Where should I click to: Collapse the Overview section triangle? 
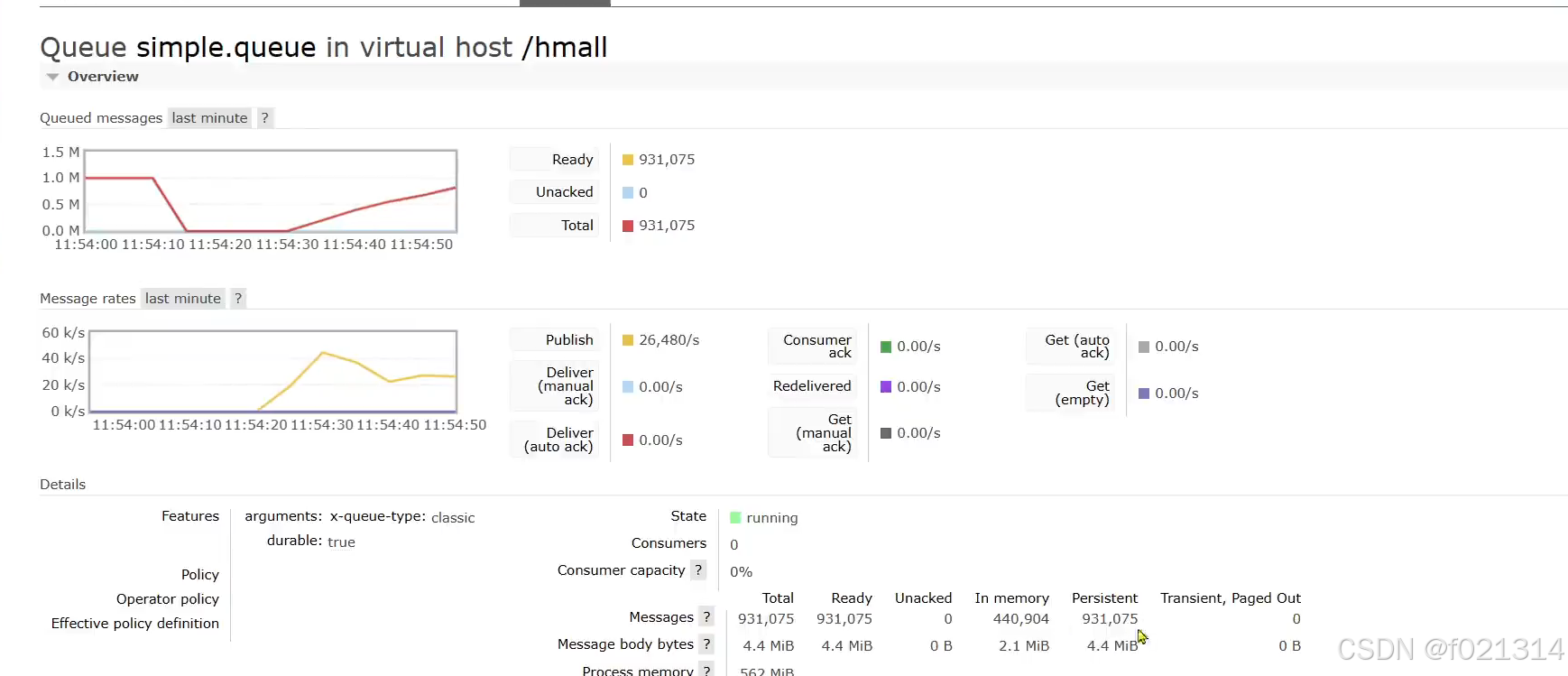[x=52, y=77]
